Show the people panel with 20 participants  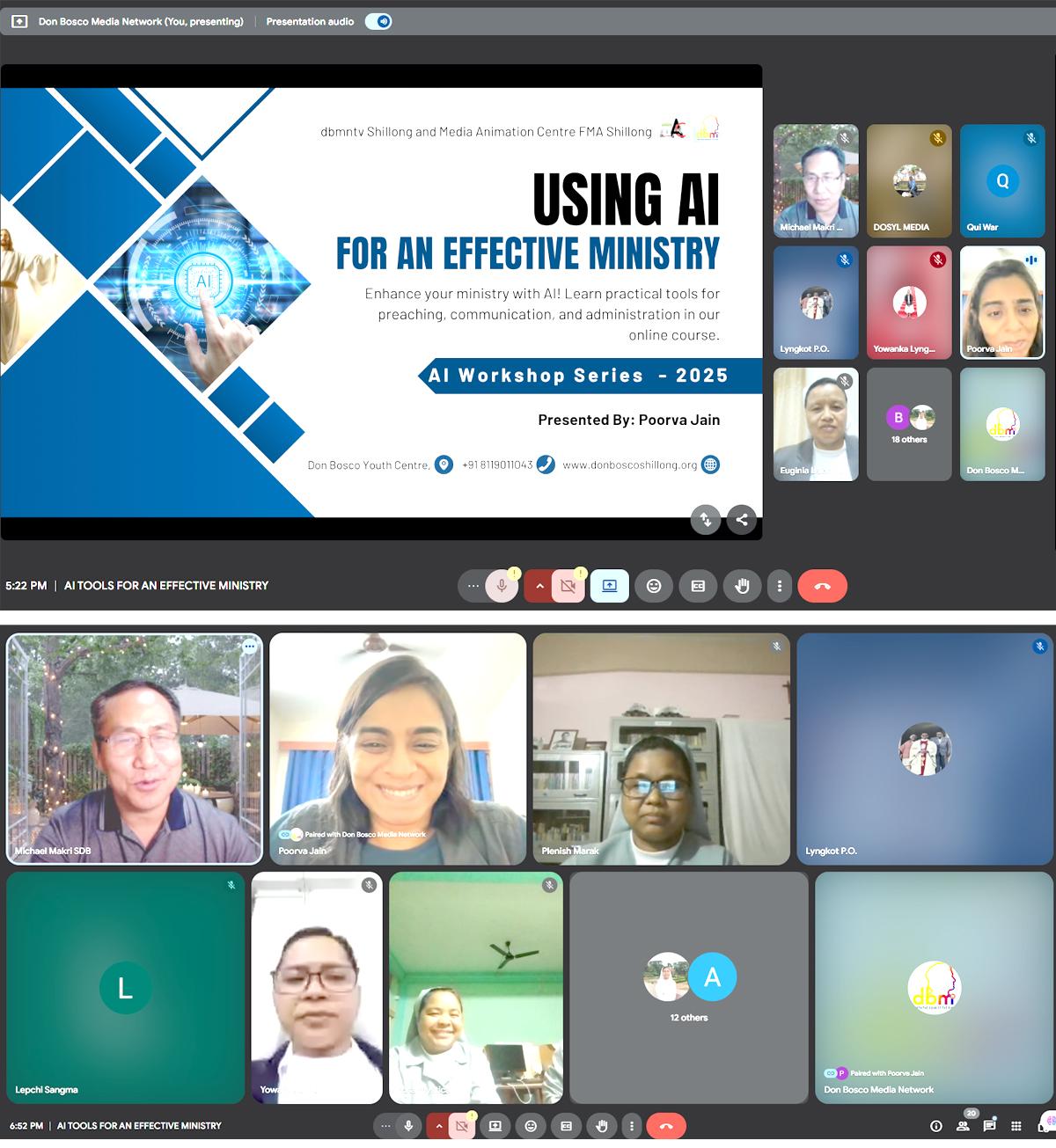point(964,1124)
